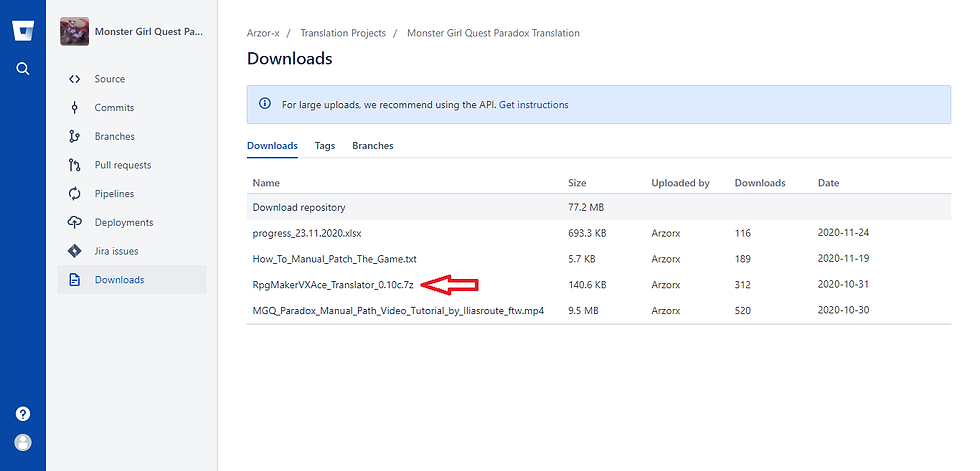
Task: Click the Downloads column header
Action: pos(760,183)
